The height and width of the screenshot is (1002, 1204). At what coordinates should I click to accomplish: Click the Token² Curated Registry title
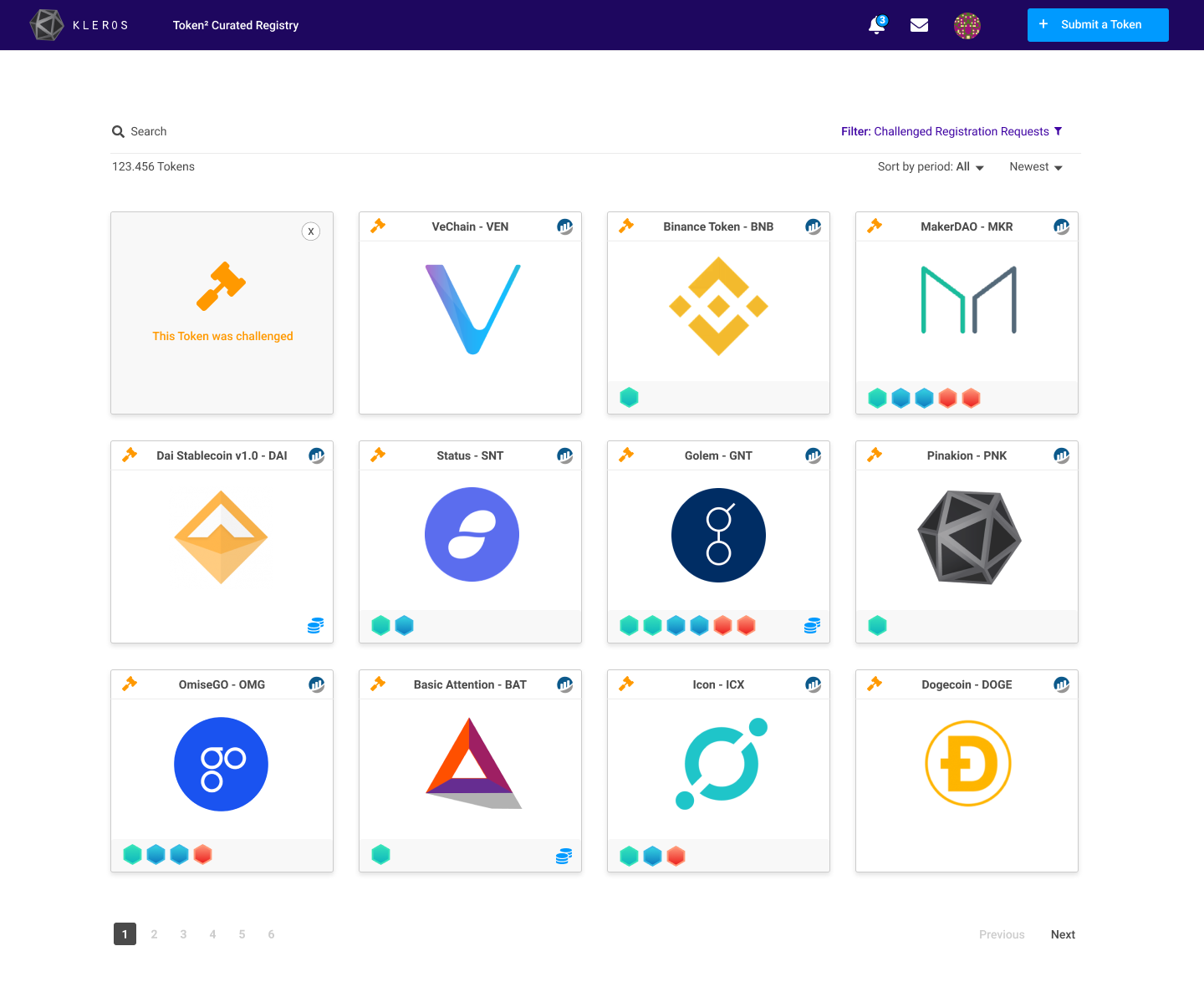[236, 25]
